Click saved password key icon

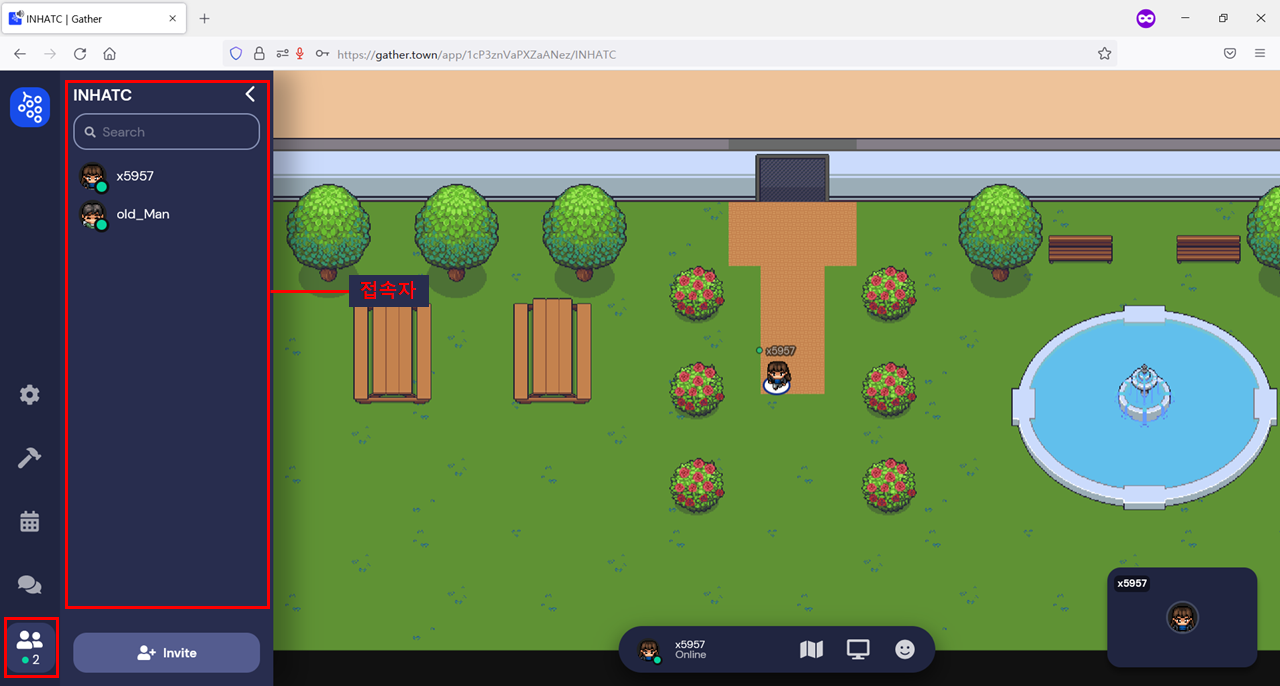click(x=322, y=54)
